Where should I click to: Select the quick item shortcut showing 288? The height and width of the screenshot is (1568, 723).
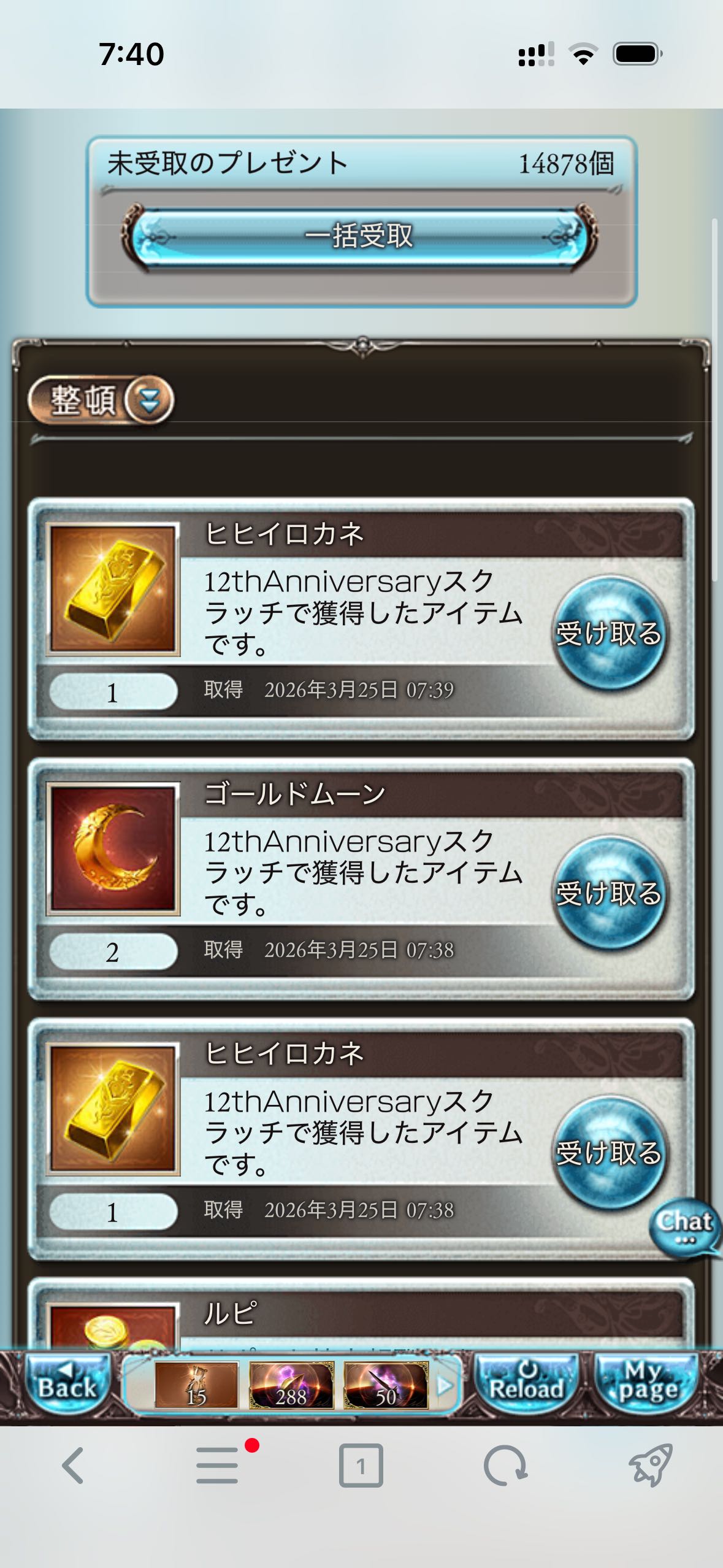click(x=291, y=1384)
